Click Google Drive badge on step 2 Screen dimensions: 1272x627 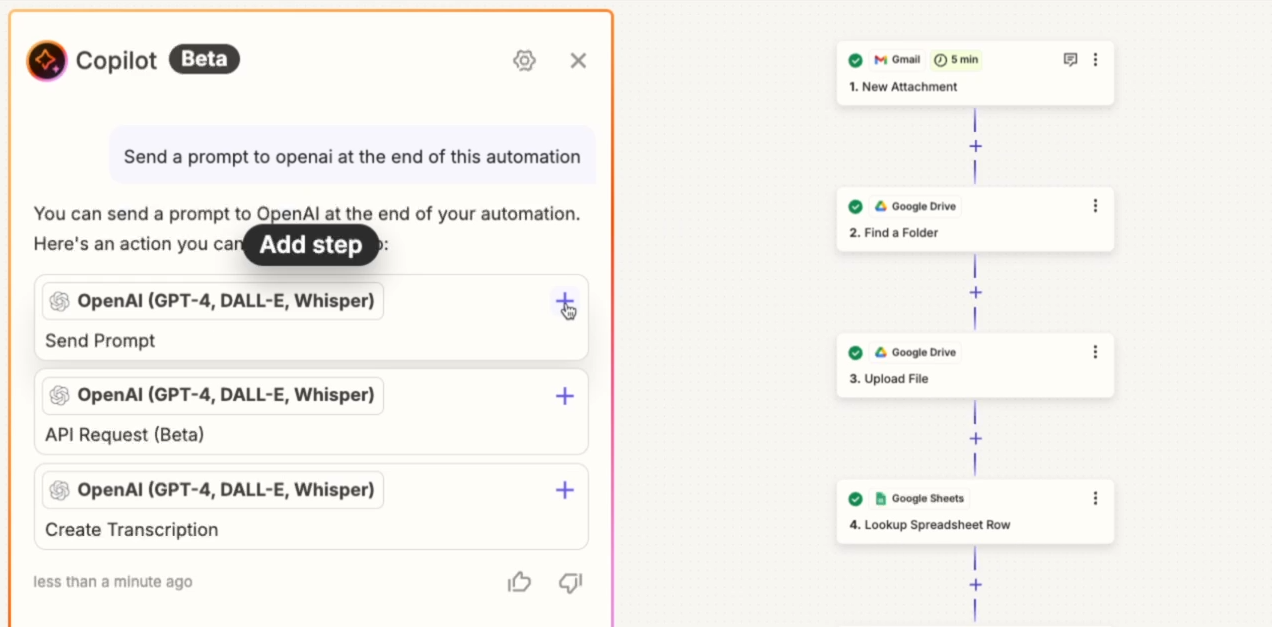coord(916,206)
